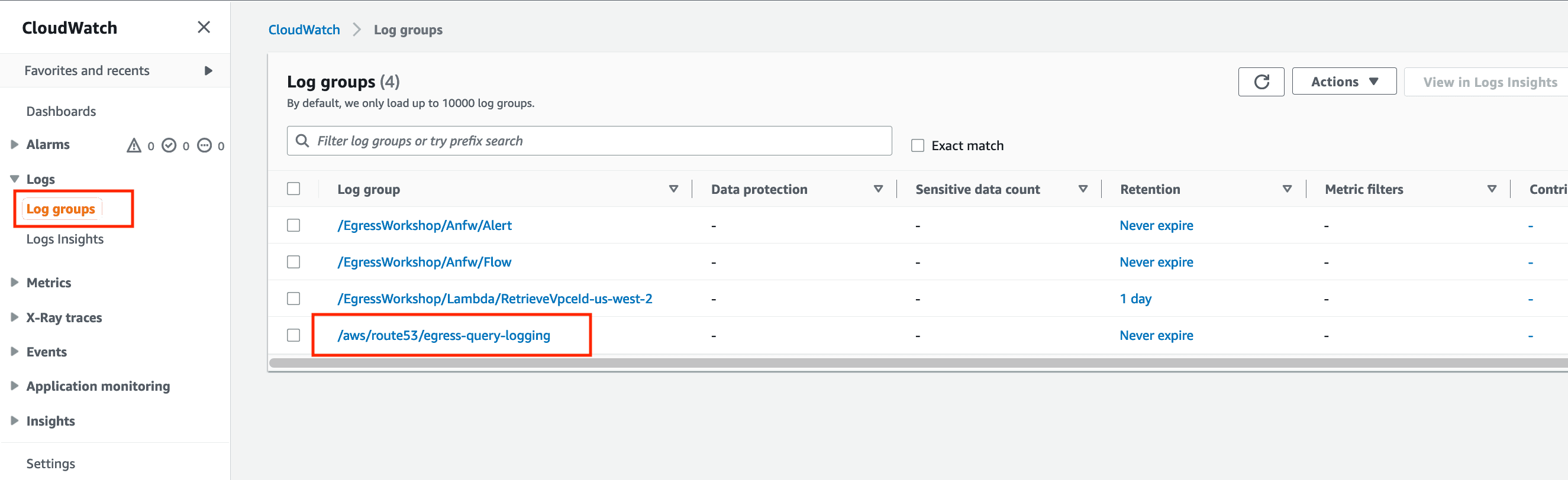The height and width of the screenshot is (480, 1568).
Task: Click the refresh log groups icon button
Action: (x=1260, y=82)
